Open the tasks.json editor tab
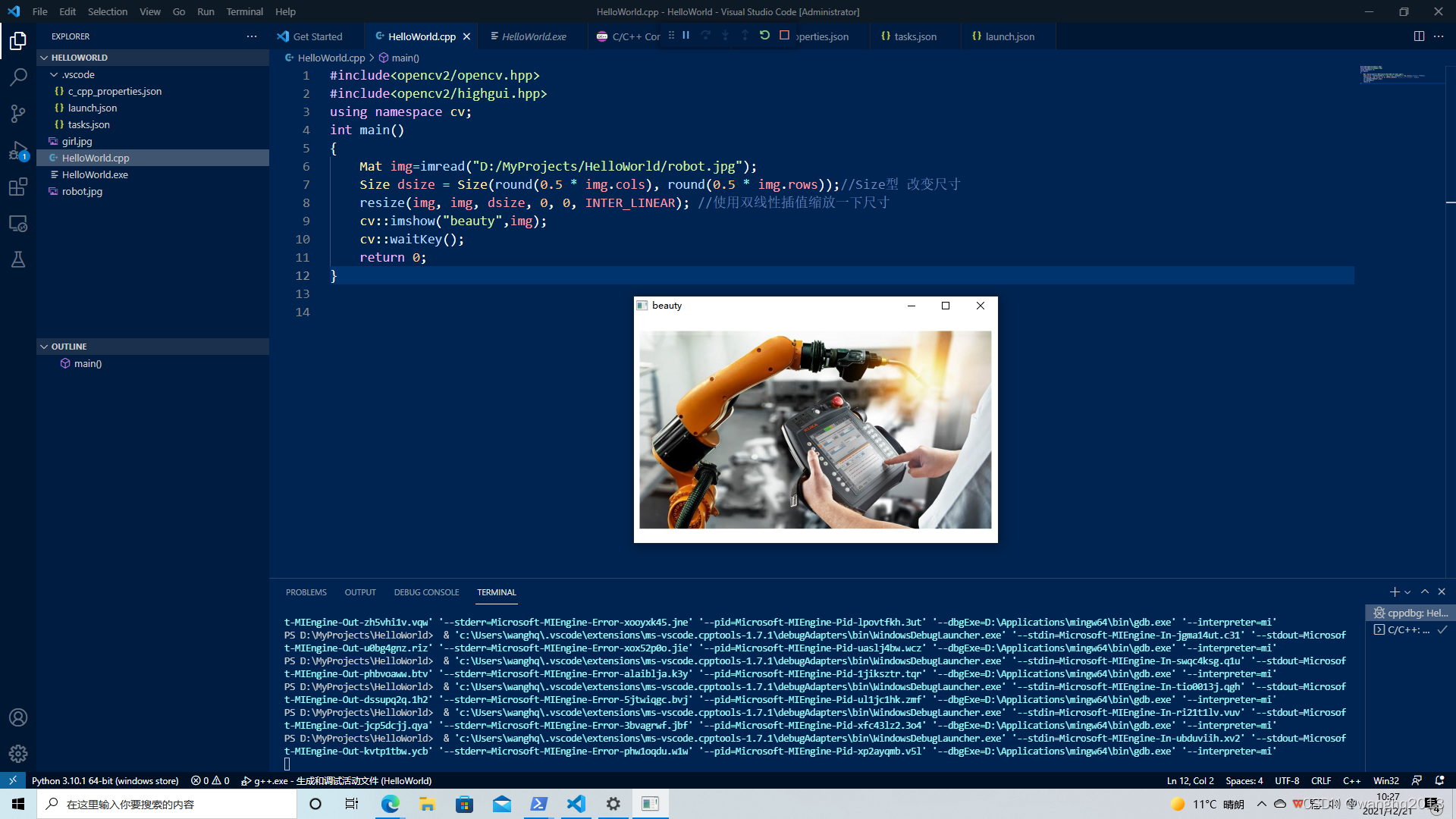This screenshot has height=819, width=1456. [915, 36]
